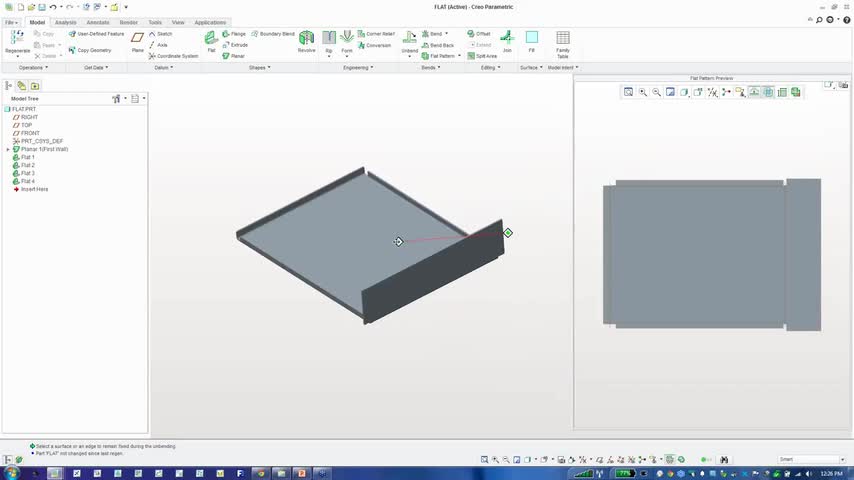854x480 pixels.
Task: Choose the Planar wall tool
Action: click(234, 56)
